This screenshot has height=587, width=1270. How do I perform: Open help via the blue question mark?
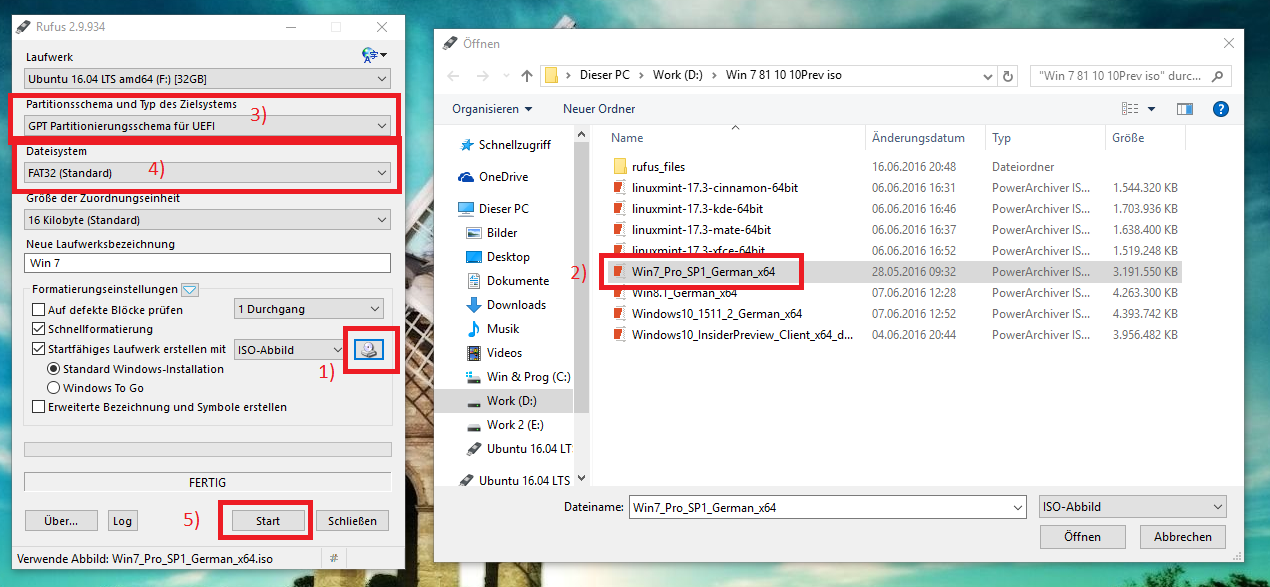[x=1220, y=109]
